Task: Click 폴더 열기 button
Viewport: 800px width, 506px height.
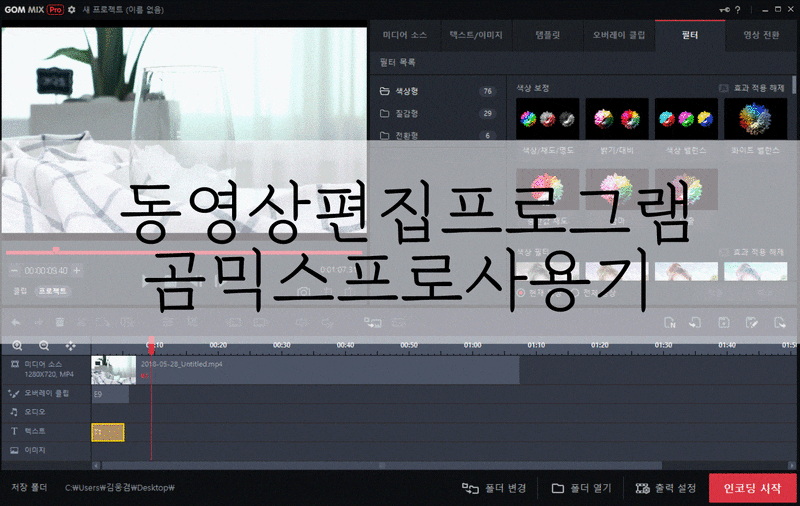Action: pyautogui.click(x=581, y=488)
